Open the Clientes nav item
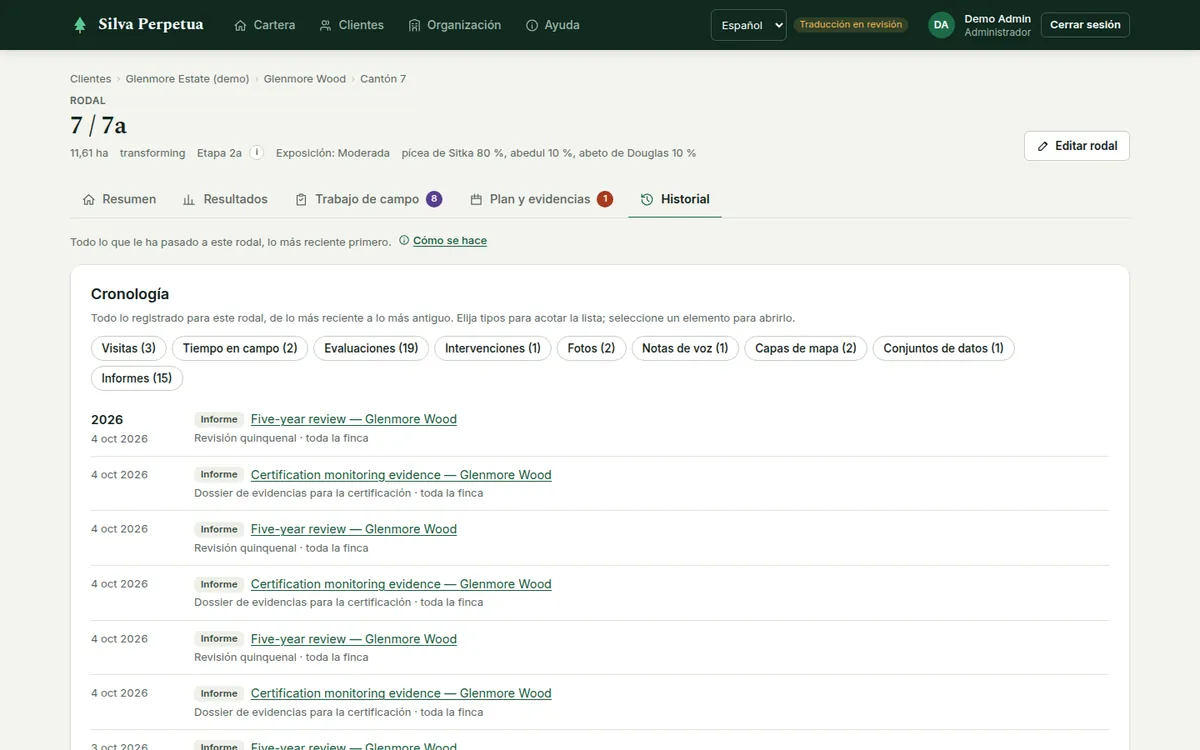This screenshot has height=750, width=1200. pyautogui.click(x=351, y=25)
